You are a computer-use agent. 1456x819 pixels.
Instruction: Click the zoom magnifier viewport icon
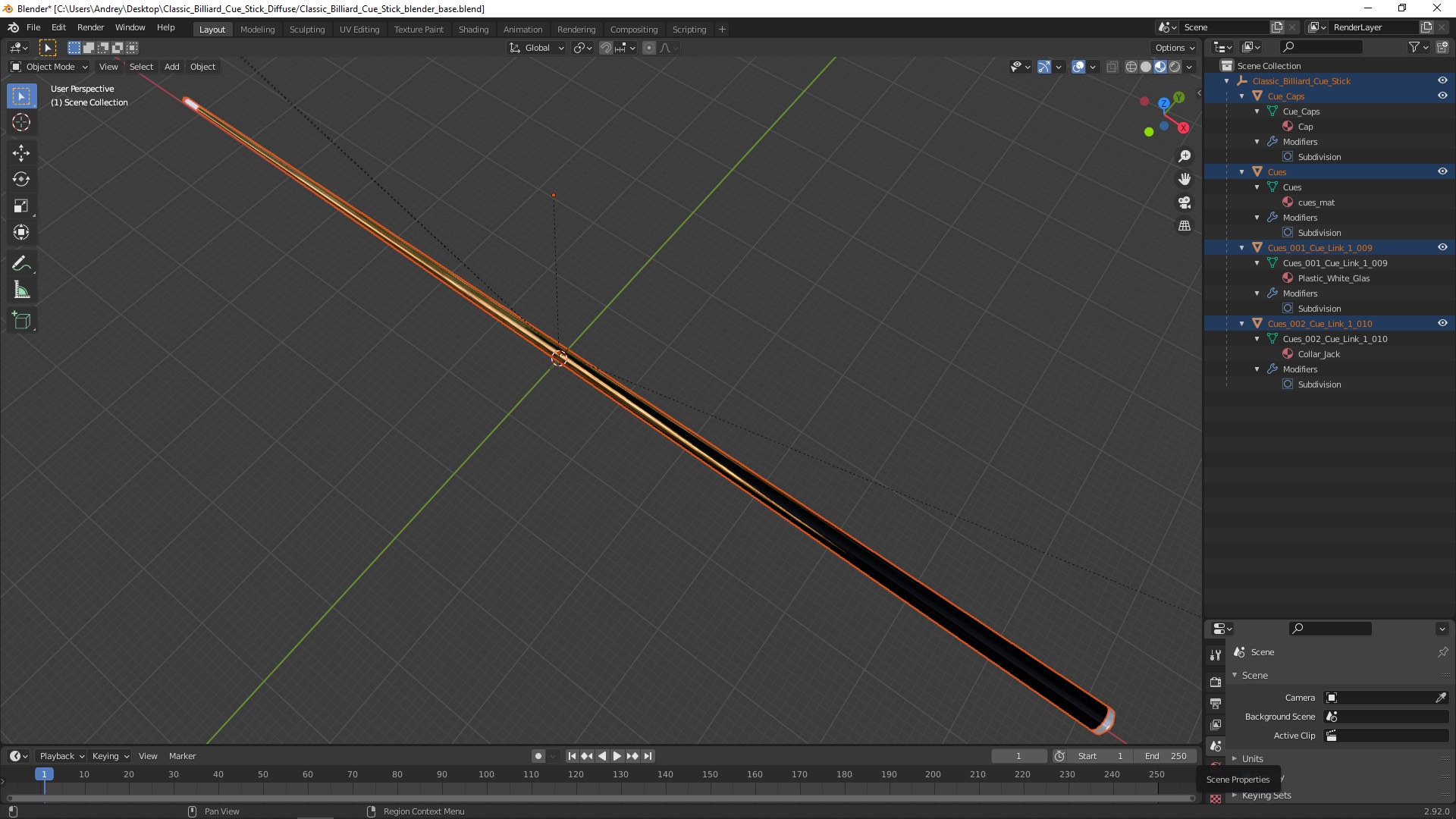1185,156
